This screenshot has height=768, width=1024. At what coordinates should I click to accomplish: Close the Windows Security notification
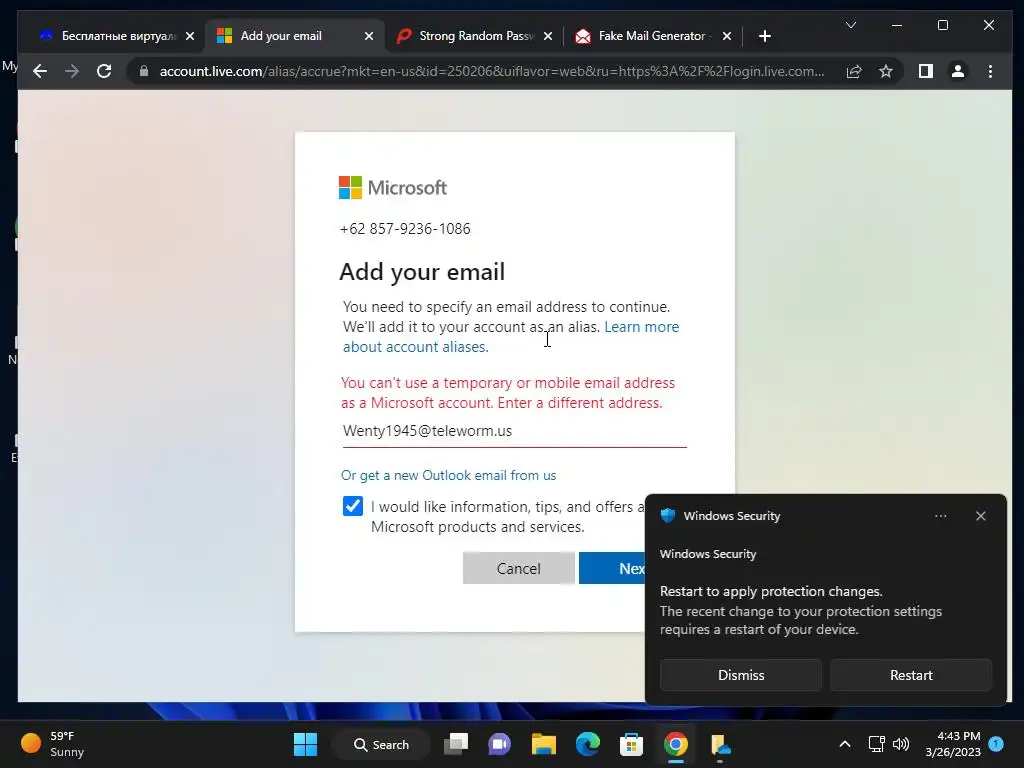[x=981, y=516]
